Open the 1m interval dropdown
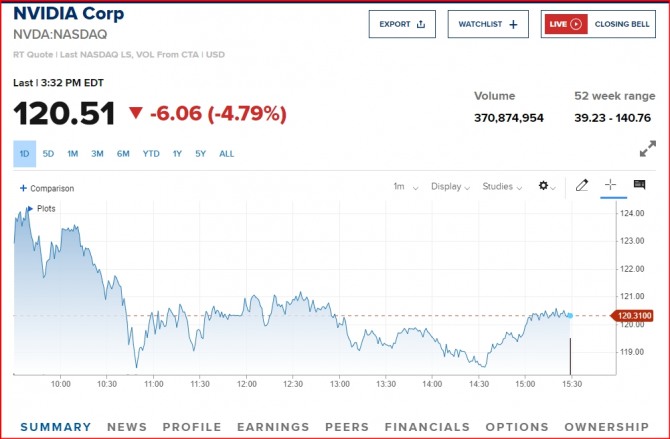This screenshot has width=670, height=439. click(404, 186)
